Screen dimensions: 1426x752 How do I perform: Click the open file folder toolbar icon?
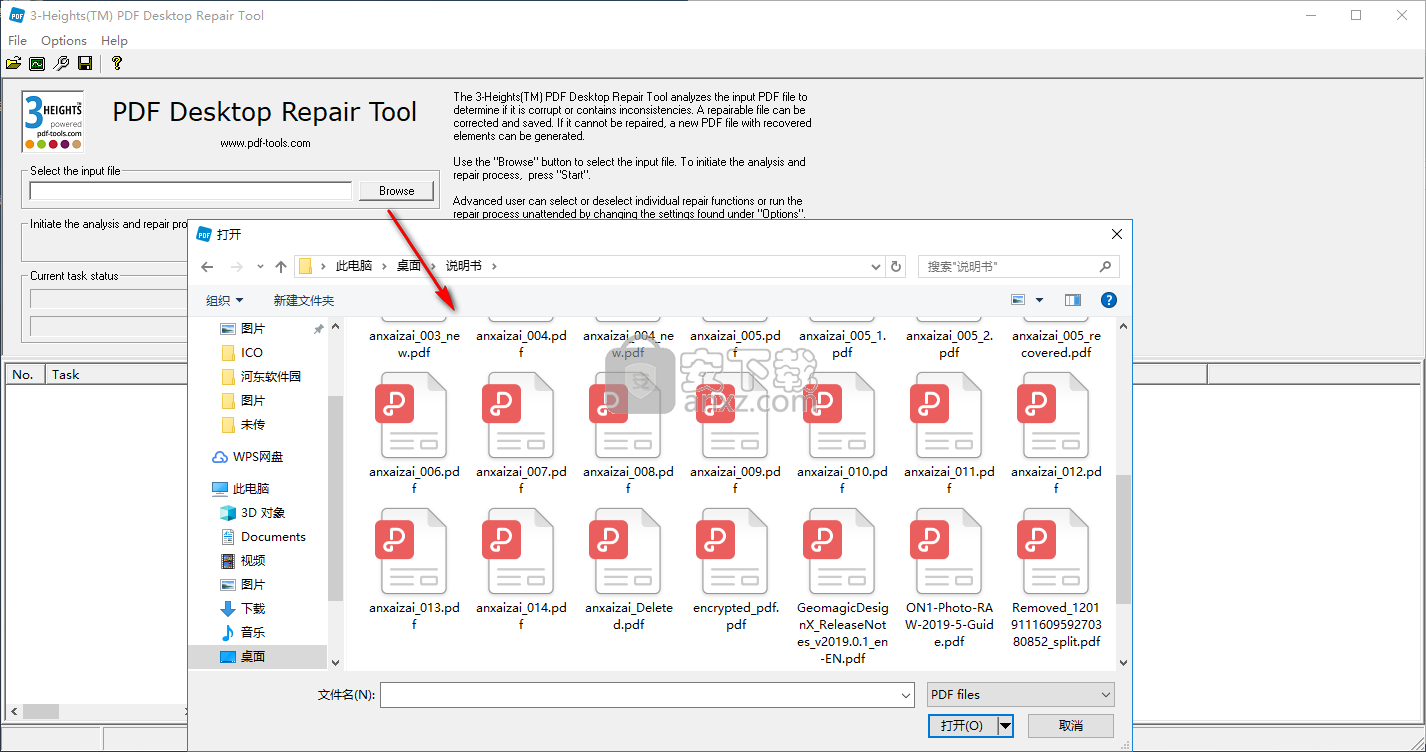pyautogui.click(x=13, y=63)
